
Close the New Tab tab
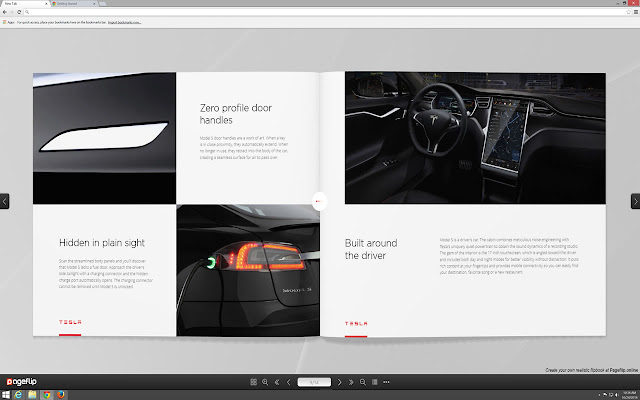pyautogui.click(x=46, y=3)
